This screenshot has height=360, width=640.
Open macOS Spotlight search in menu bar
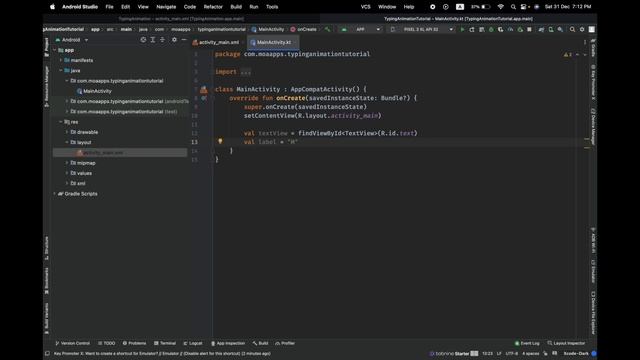513,7
